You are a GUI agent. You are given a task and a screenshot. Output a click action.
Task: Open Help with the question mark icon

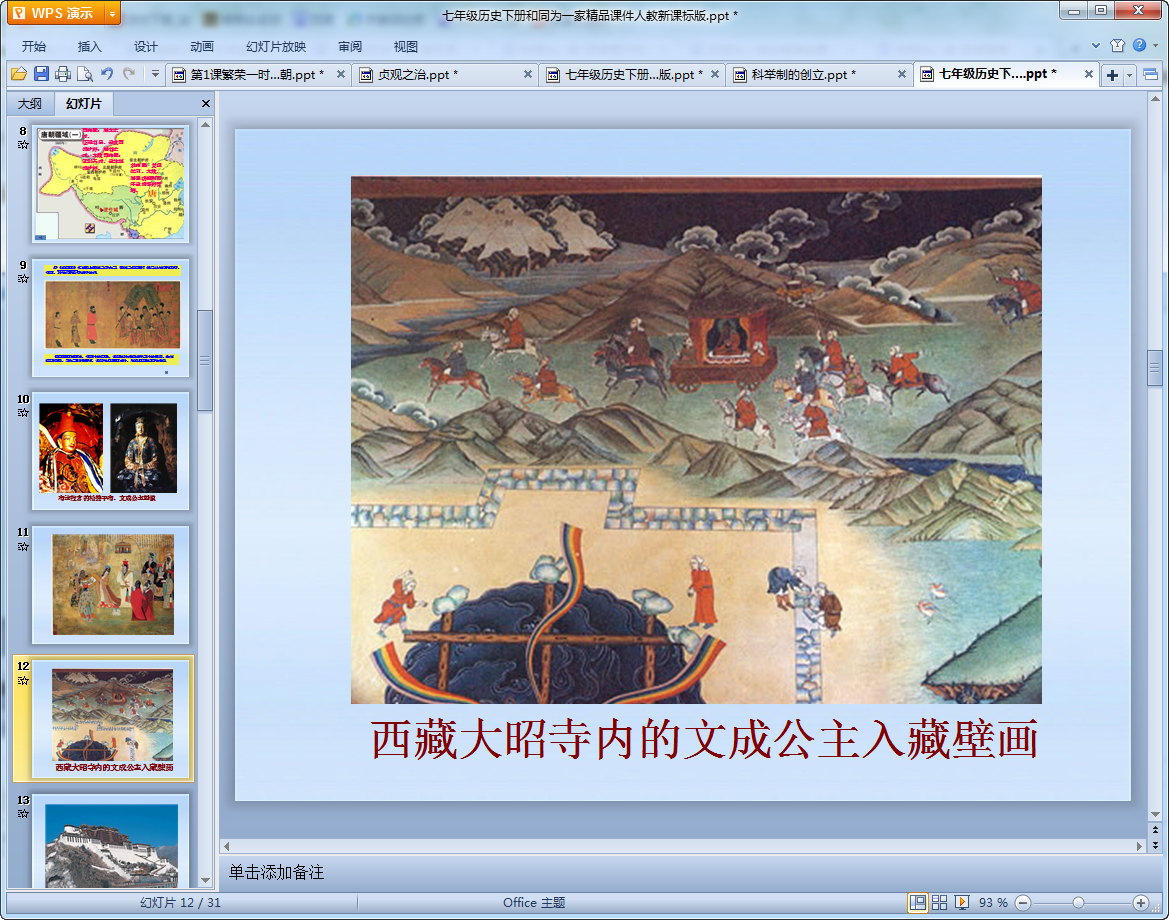(1139, 45)
